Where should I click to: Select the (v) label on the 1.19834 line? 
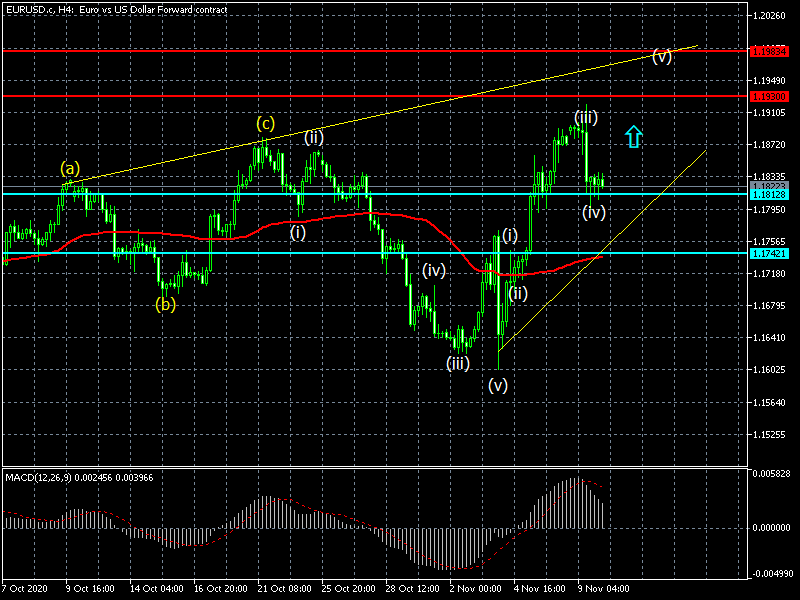click(662, 56)
